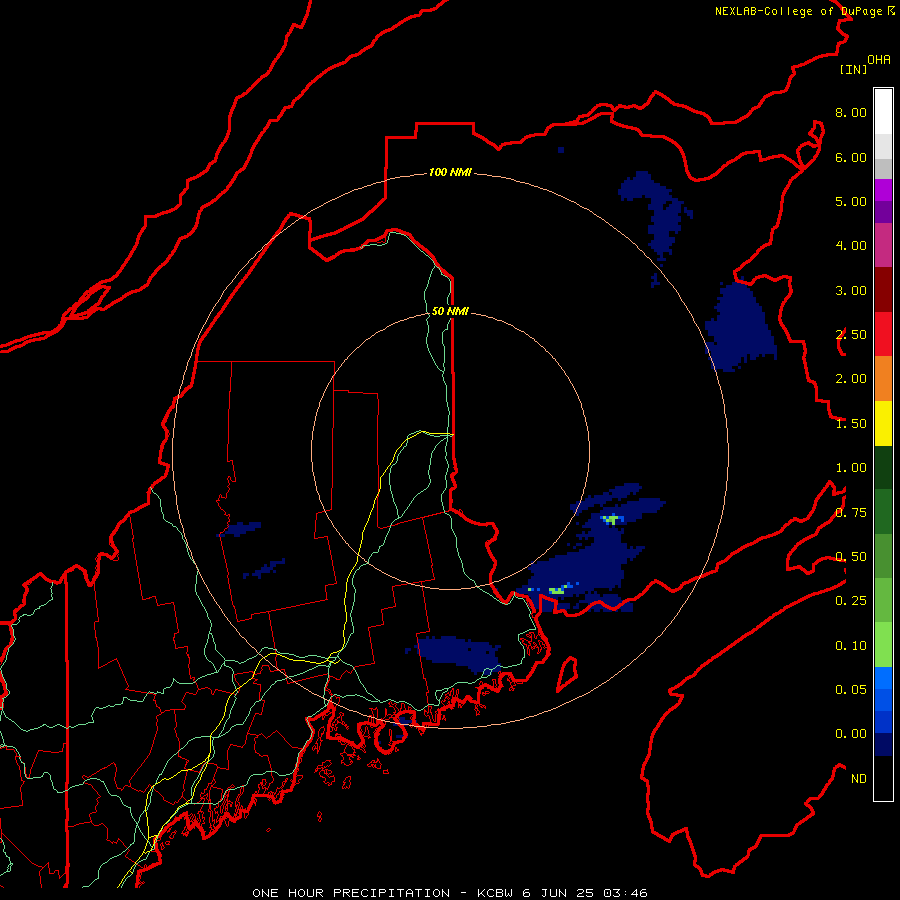Select the OHA product label above legend
Screen dimensions: 900x900
click(879, 60)
